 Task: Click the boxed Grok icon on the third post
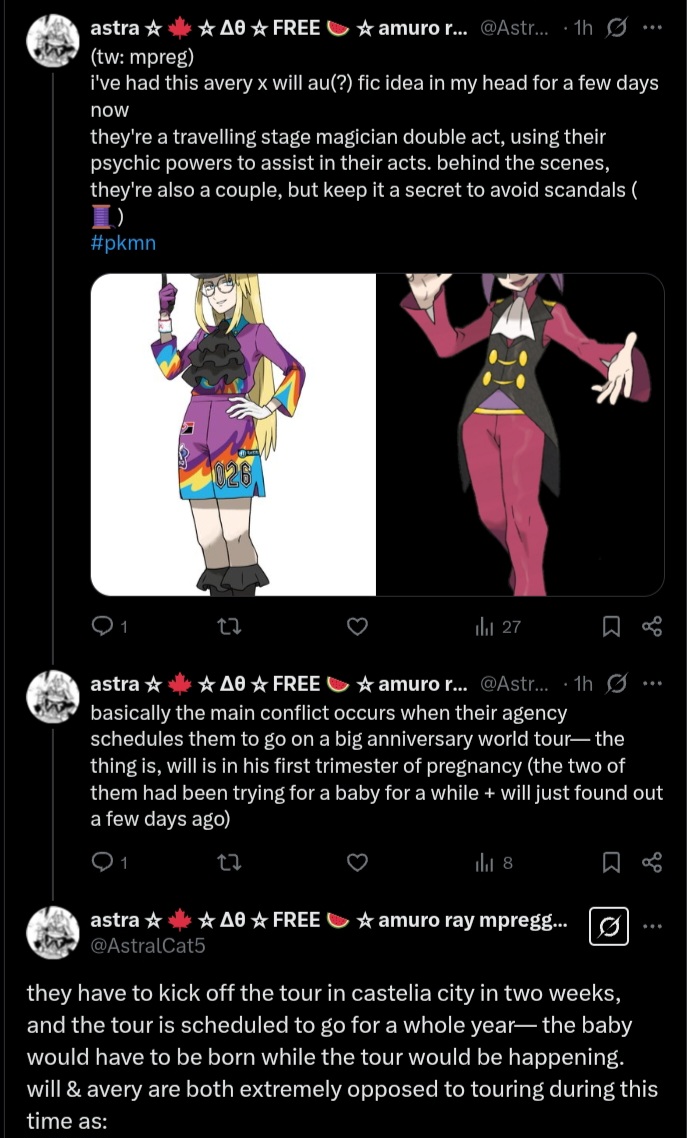(609, 926)
